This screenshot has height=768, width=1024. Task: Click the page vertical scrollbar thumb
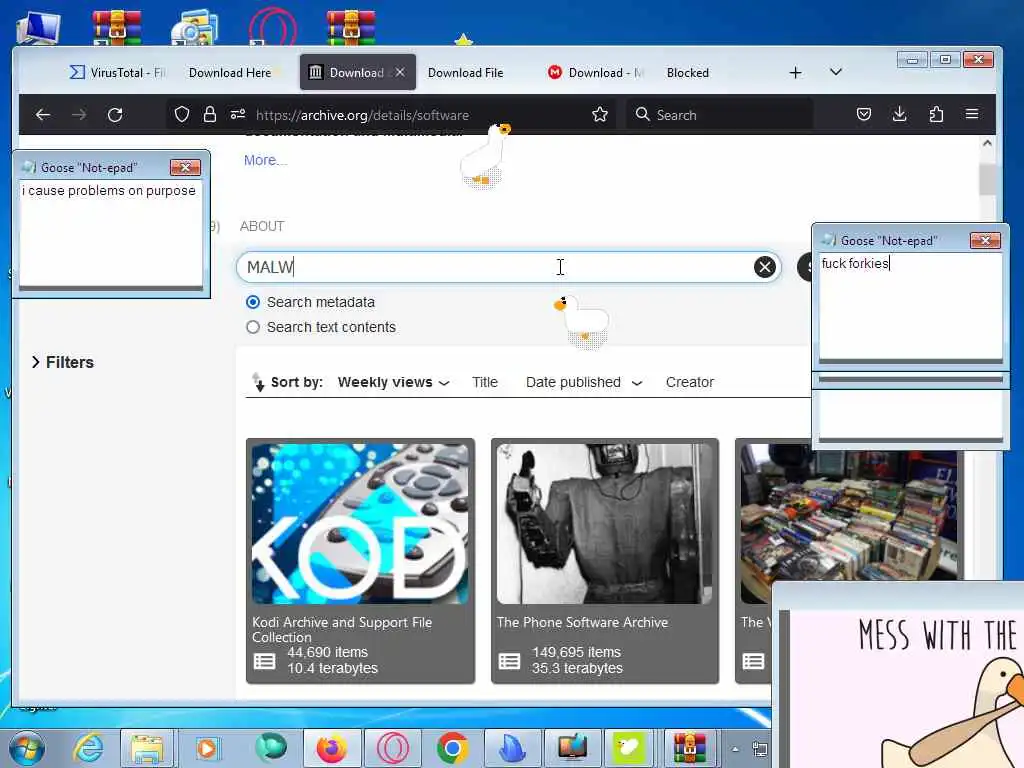[987, 178]
